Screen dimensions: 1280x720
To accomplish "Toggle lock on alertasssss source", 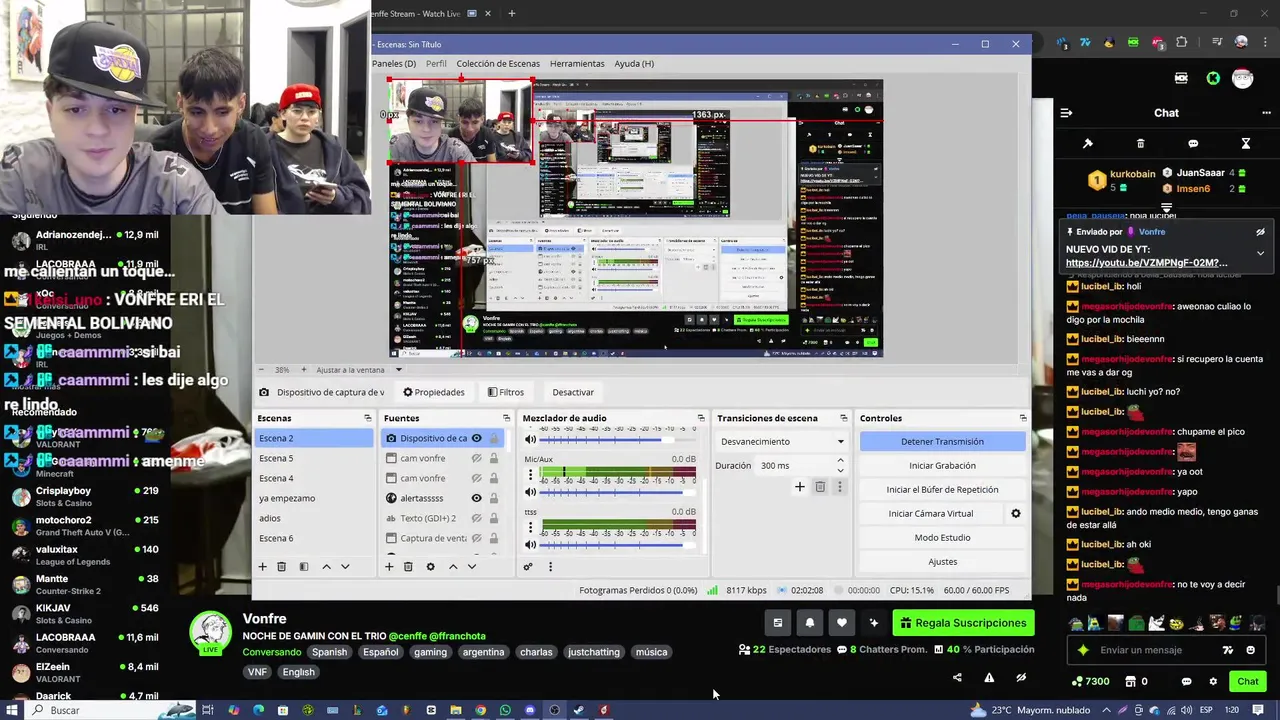I will pos(494,498).
